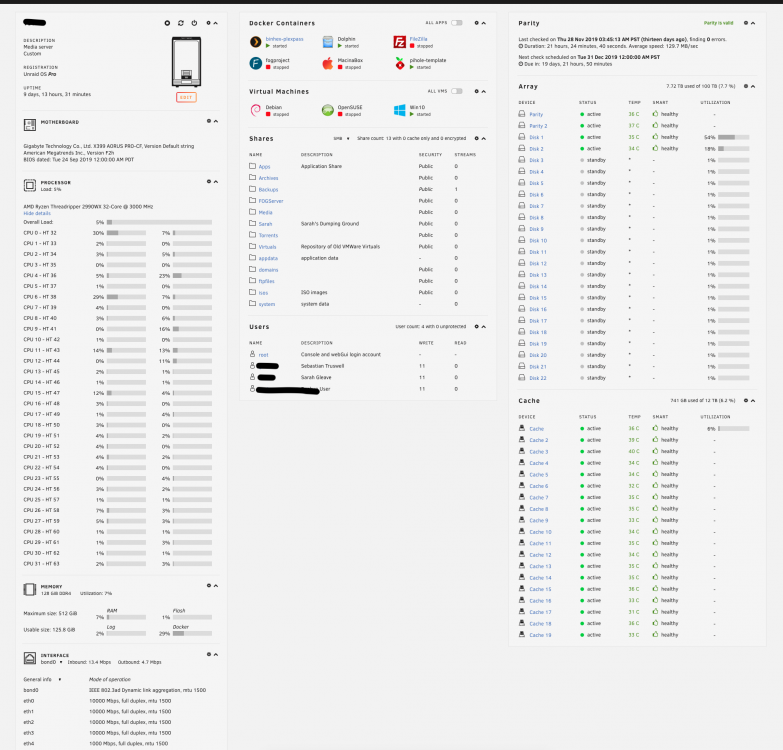Click the Motherboard settings gear
Screen dimensions: 783x750
coord(209,121)
